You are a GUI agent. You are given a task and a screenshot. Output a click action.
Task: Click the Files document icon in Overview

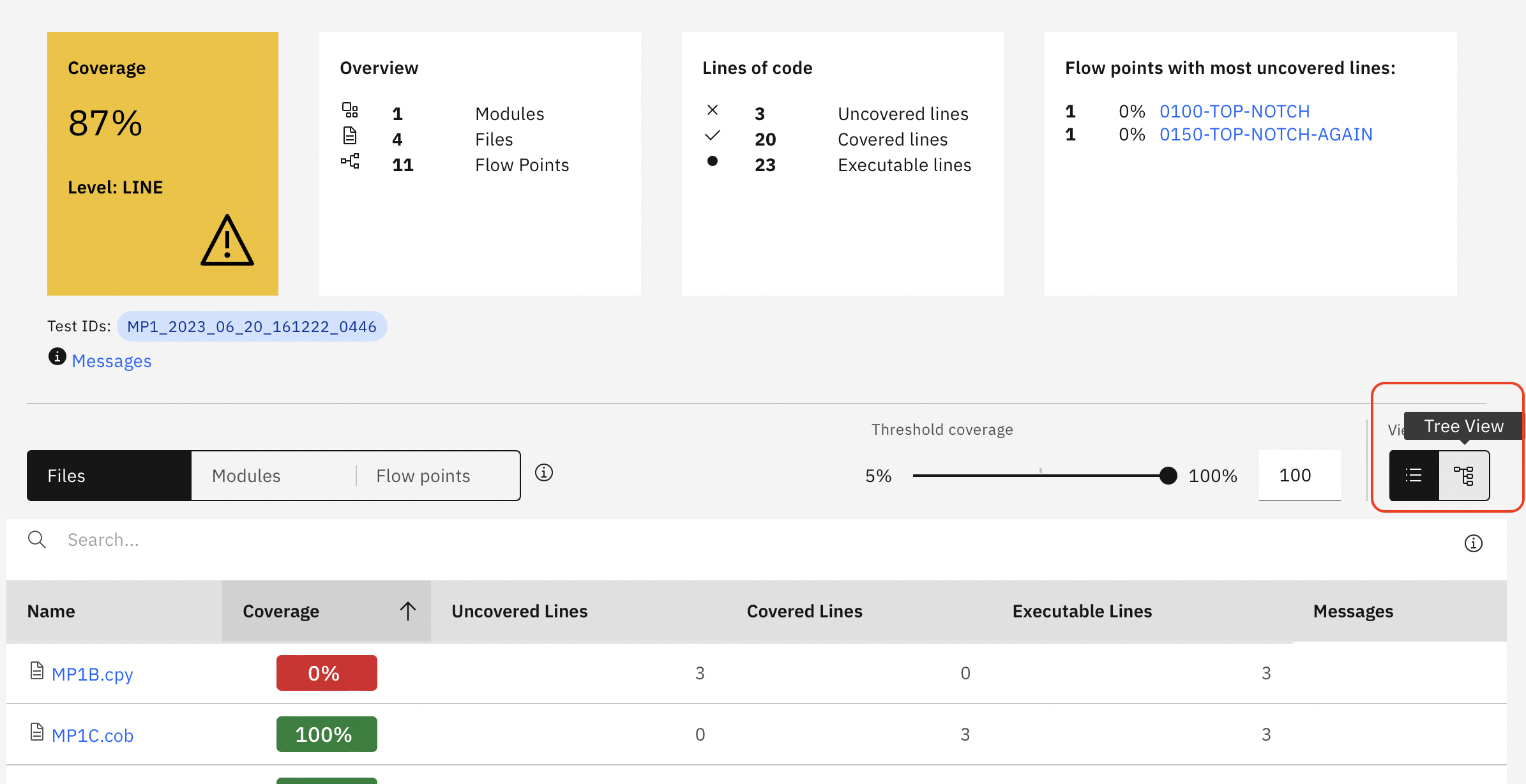[x=350, y=135]
